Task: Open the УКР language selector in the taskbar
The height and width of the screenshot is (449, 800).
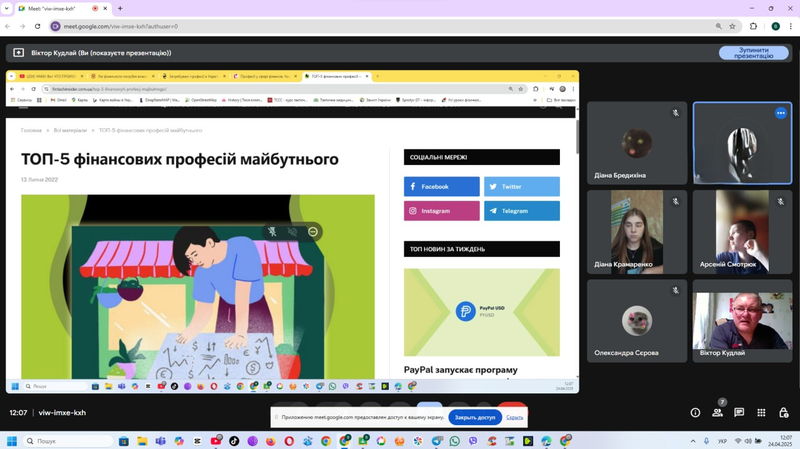Action: tap(722, 441)
